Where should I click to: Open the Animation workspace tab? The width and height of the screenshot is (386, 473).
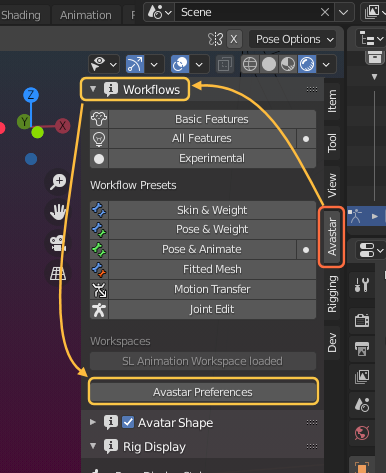(x=86, y=15)
